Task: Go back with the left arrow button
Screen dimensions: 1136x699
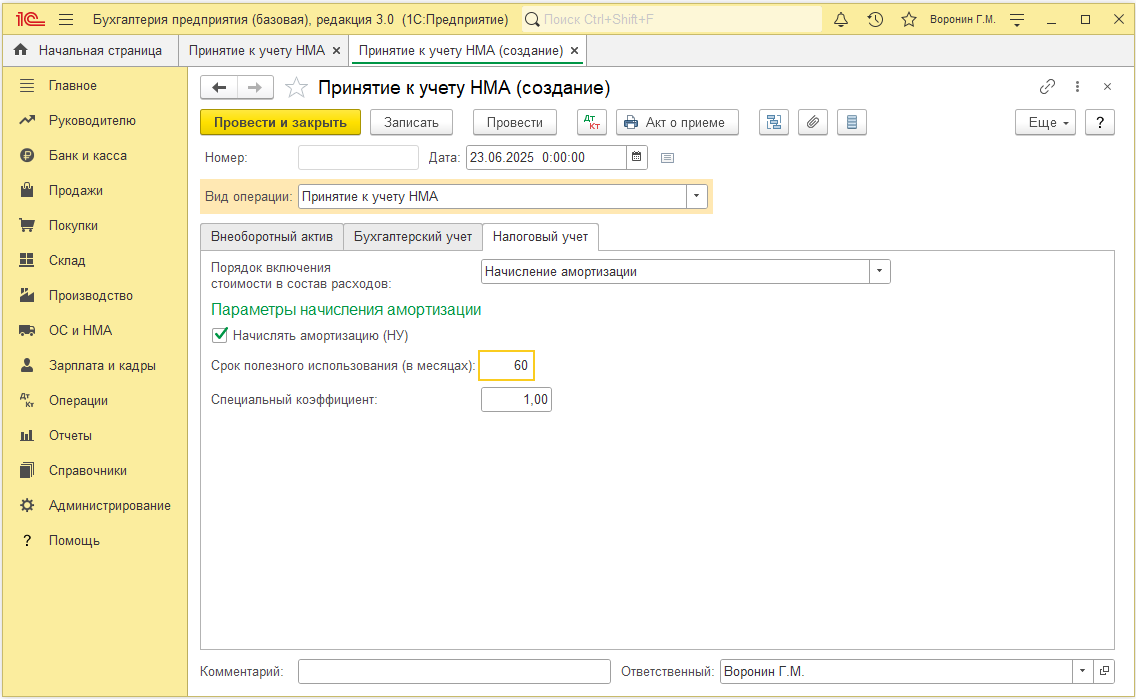Action: tap(219, 88)
